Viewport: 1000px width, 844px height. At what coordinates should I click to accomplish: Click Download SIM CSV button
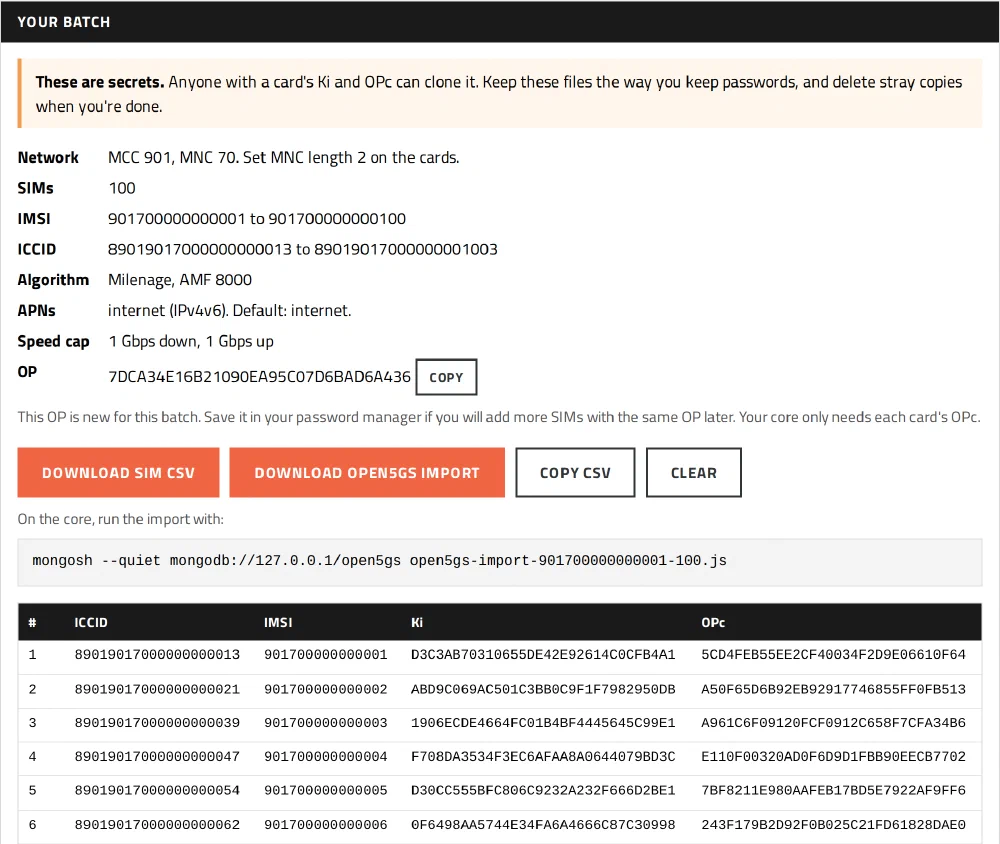(x=118, y=473)
